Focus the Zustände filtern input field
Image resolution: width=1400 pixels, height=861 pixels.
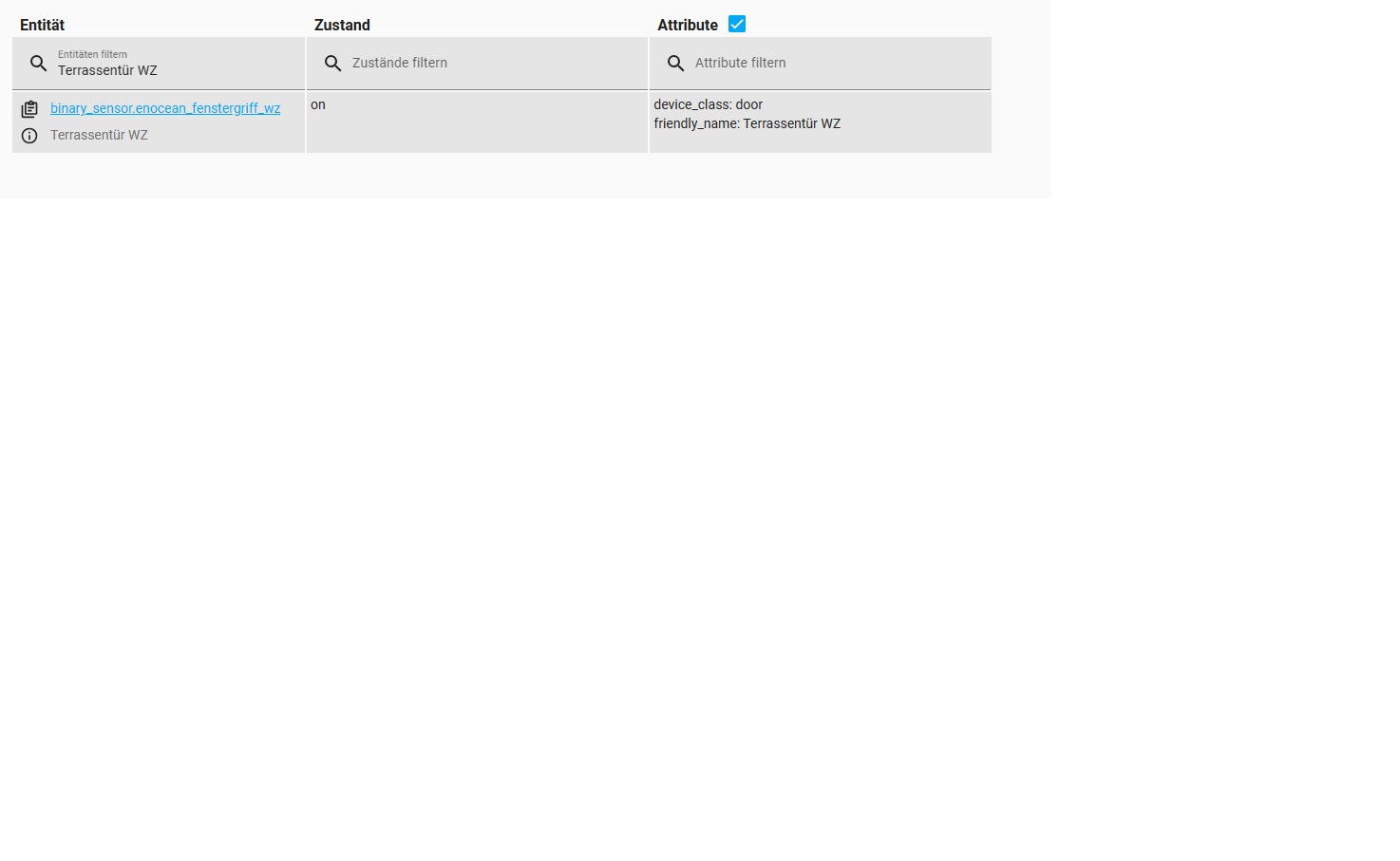477,64
